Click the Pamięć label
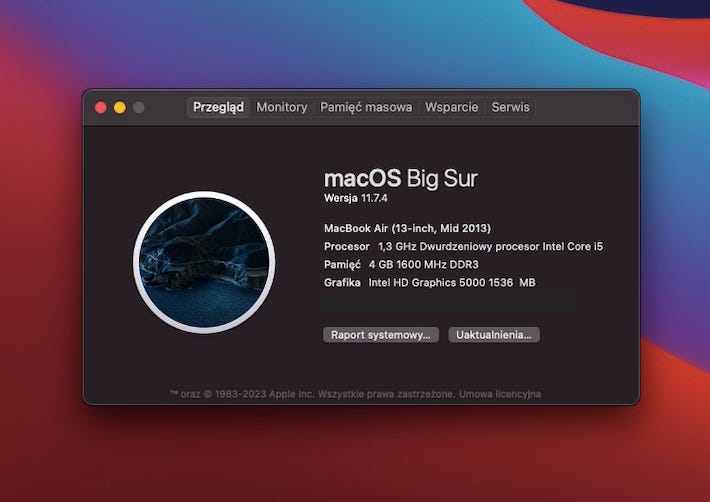The image size is (710, 502). [x=342, y=264]
